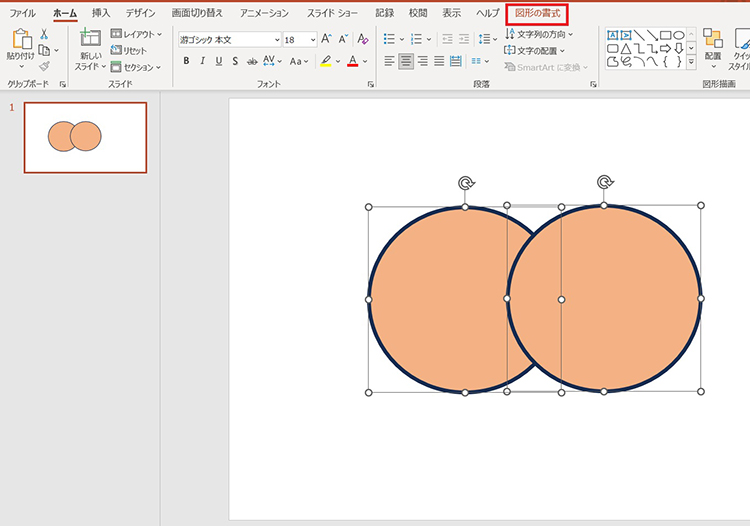Screen dimensions: 750x526
Task: Switch to the Insert (挿入) tab
Action: pos(101,13)
